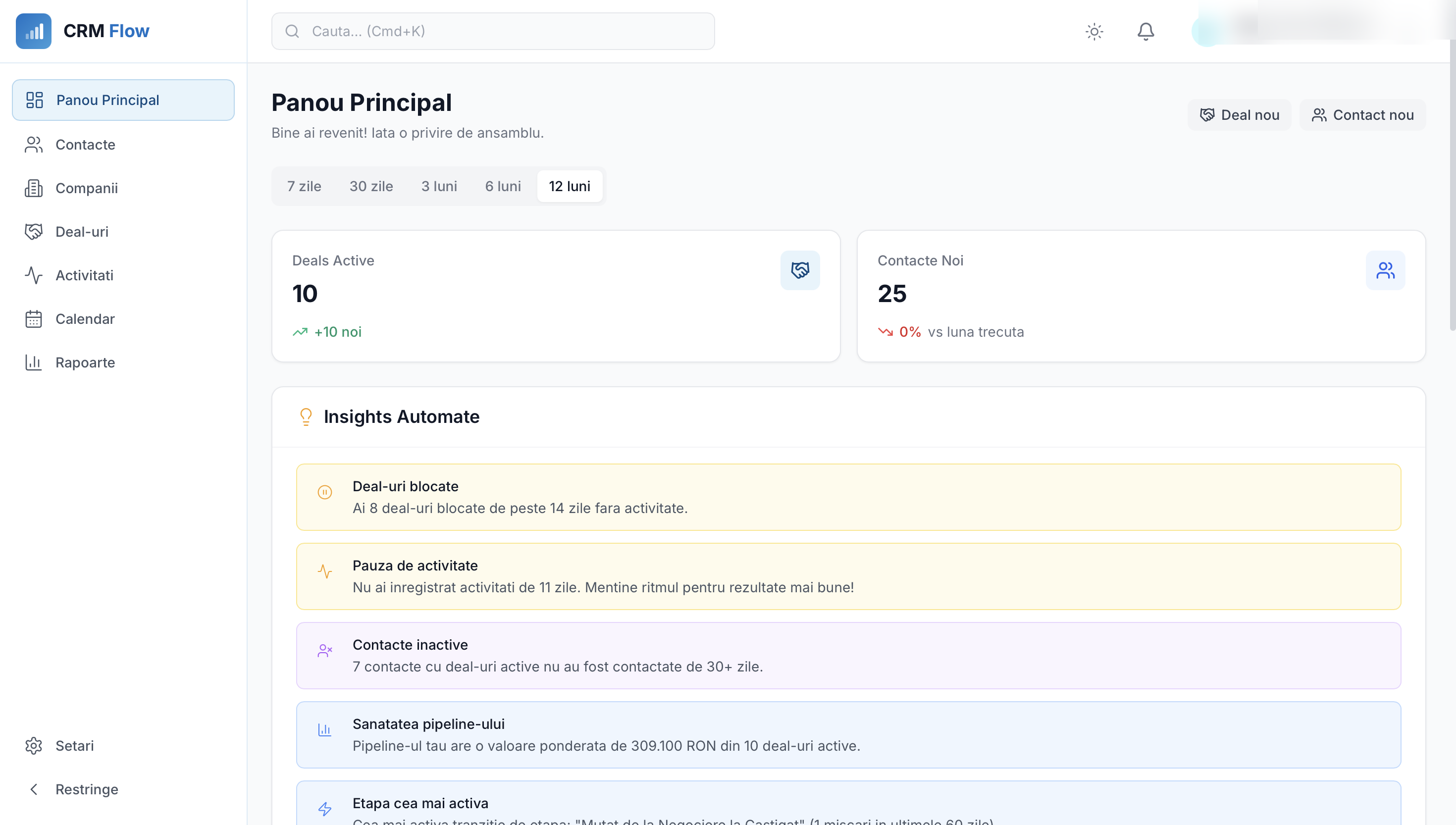Click the Bine ai revenit subtitle text
Image resolution: width=1456 pixels, height=825 pixels.
click(408, 133)
